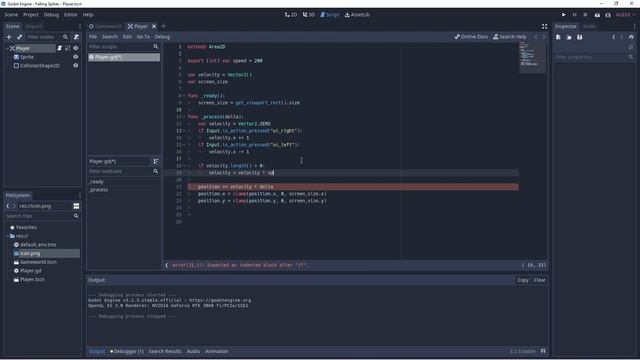
Task: Open script editor Search menu
Action: point(110,37)
